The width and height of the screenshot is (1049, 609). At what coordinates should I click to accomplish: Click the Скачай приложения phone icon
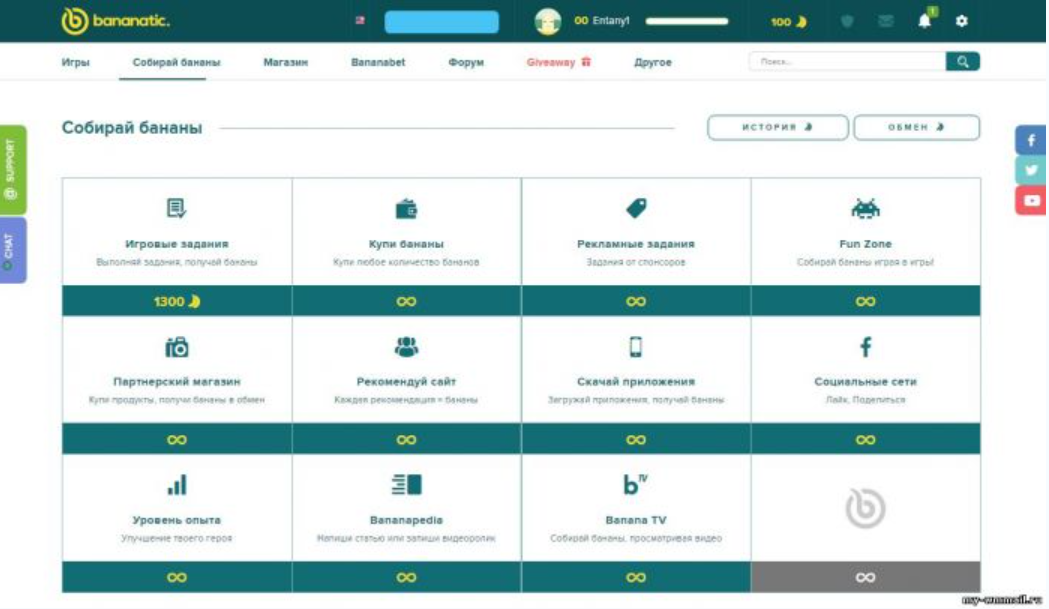(x=636, y=347)
